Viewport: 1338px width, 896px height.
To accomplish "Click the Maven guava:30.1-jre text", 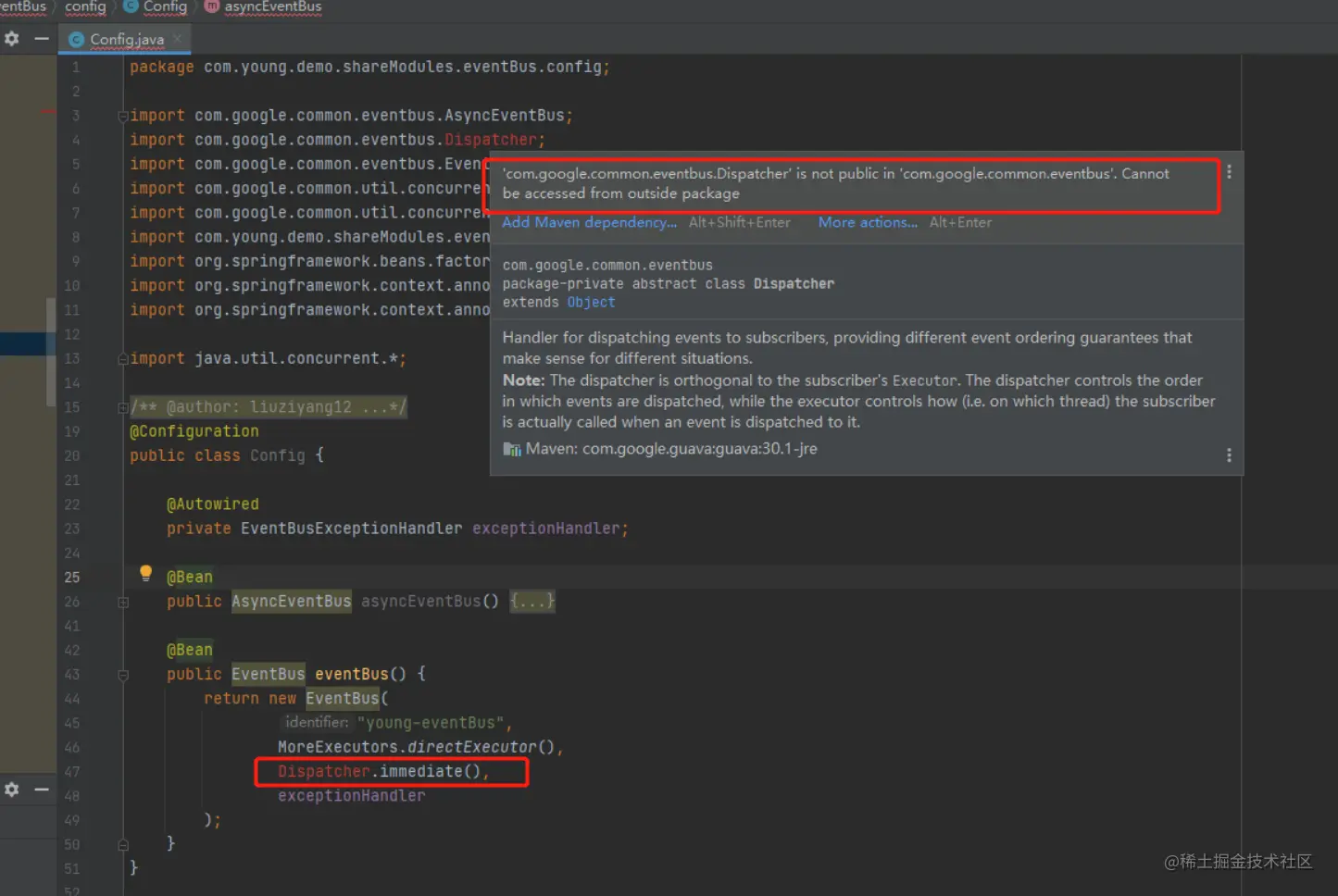I will point(671,449).
